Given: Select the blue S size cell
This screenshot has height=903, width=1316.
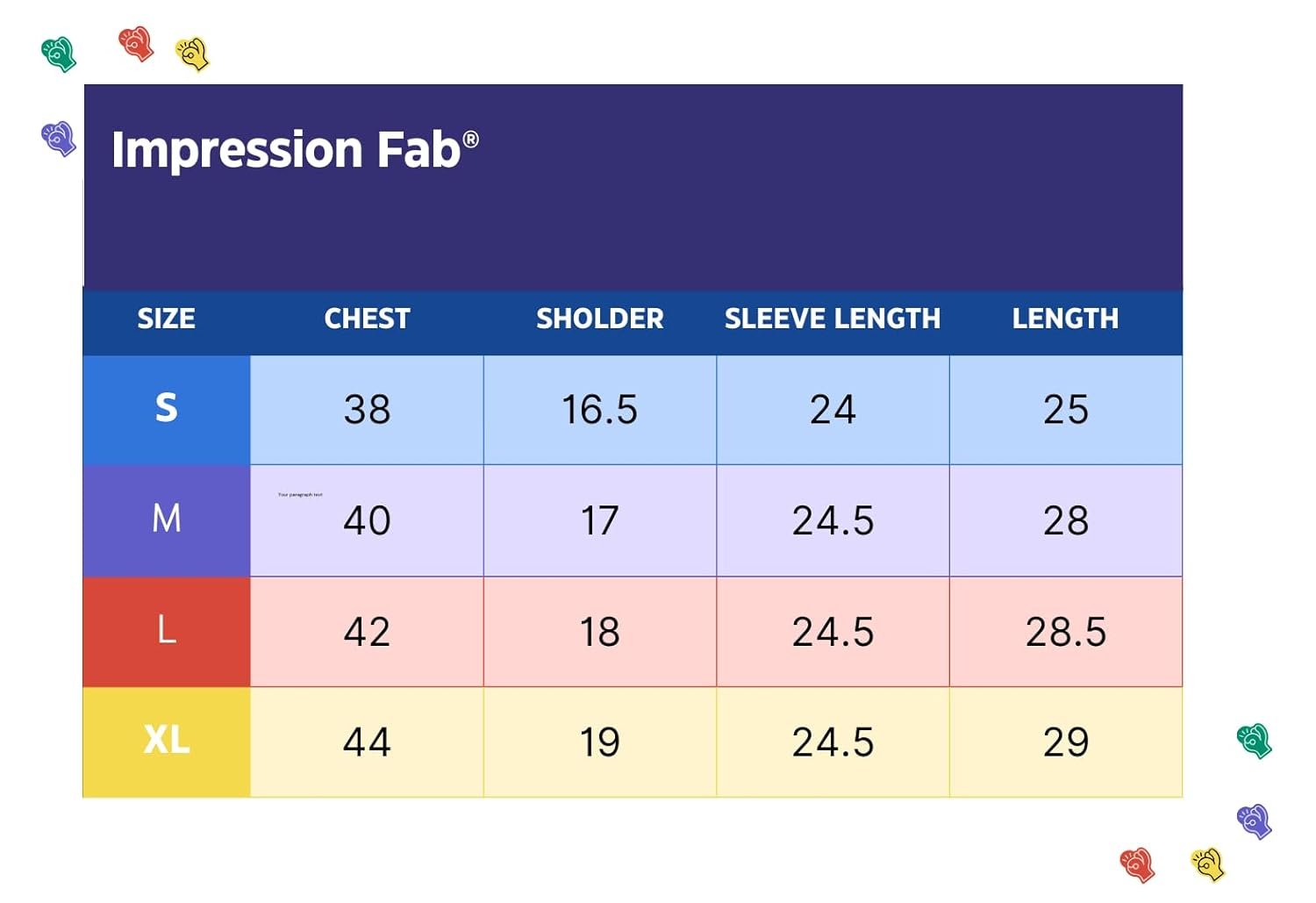Looking at the screenshot, I should tap(167, 409).
